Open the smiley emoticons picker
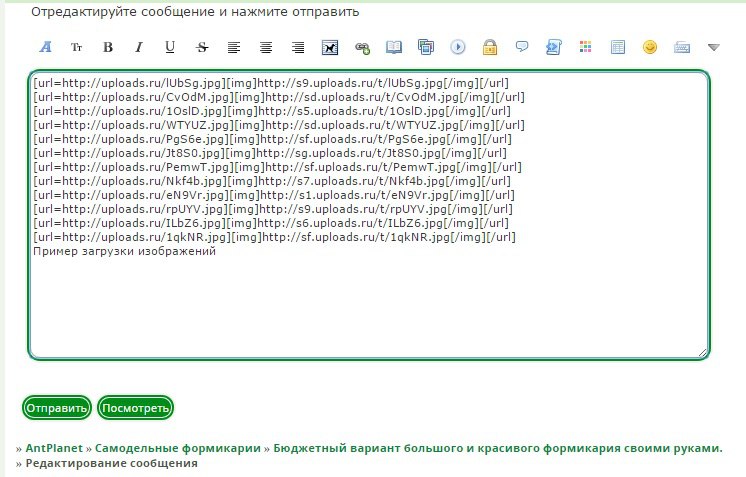Screen dimensions: 746x477 tap(649, 47)
